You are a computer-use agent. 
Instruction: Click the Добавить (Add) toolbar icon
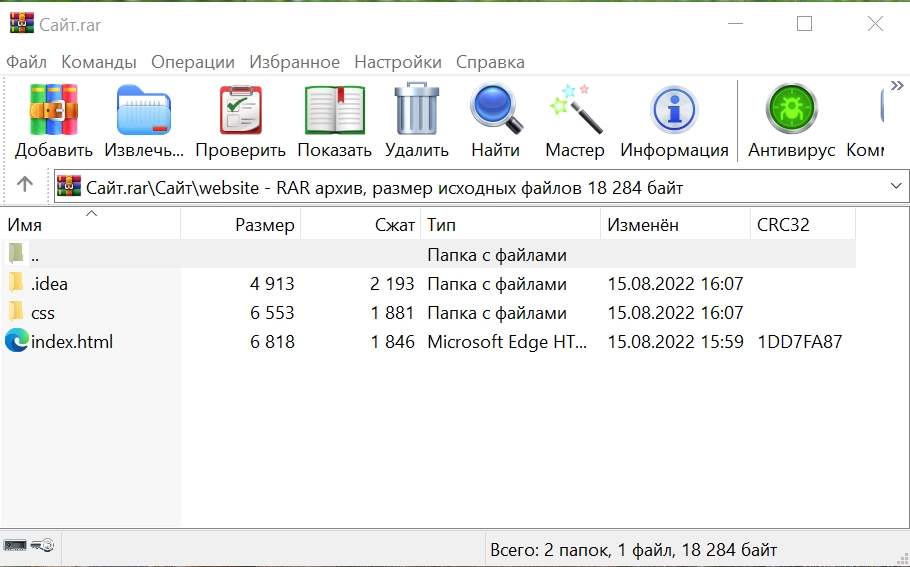tap(53, 110)
